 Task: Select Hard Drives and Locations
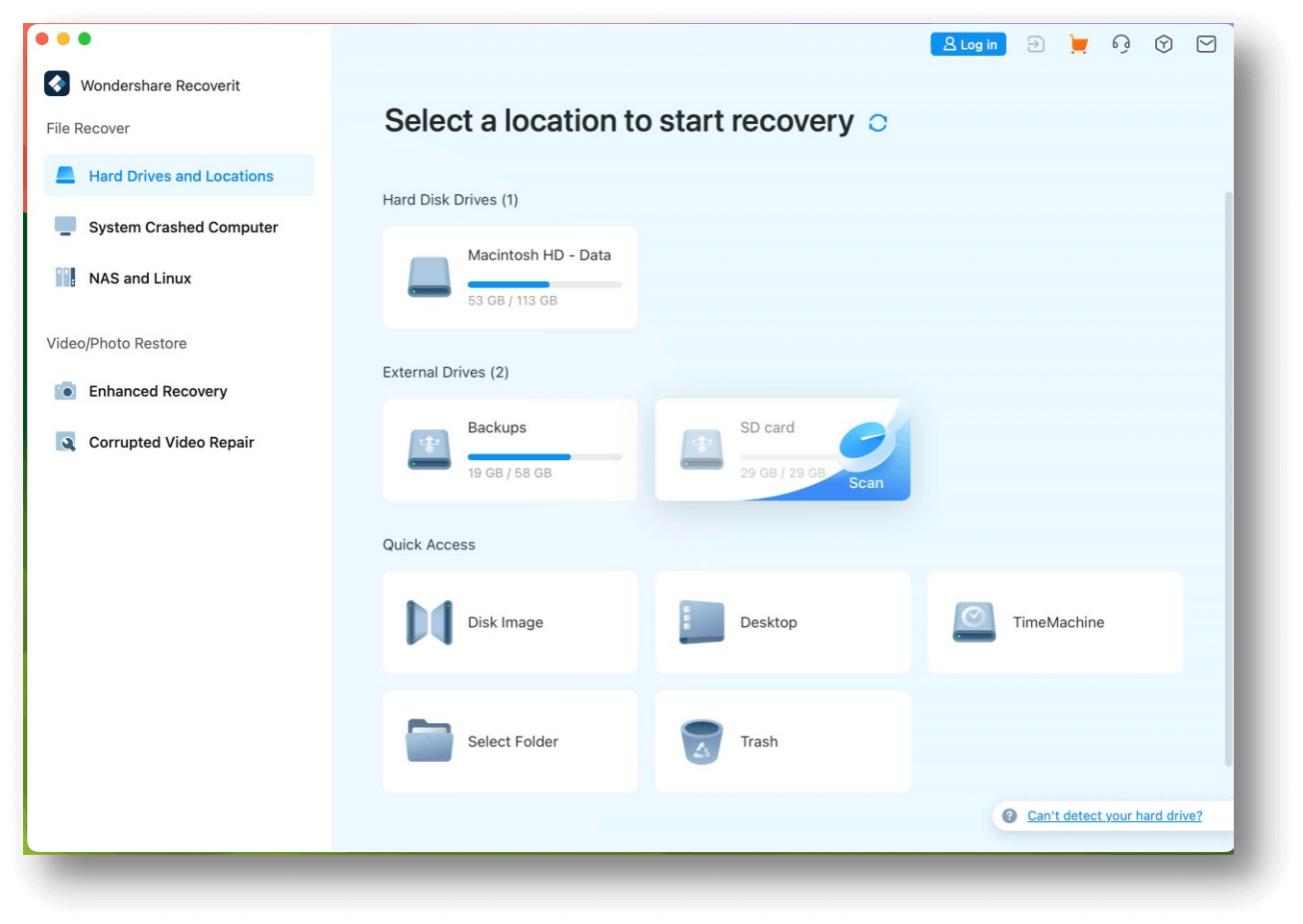(180, 176)
